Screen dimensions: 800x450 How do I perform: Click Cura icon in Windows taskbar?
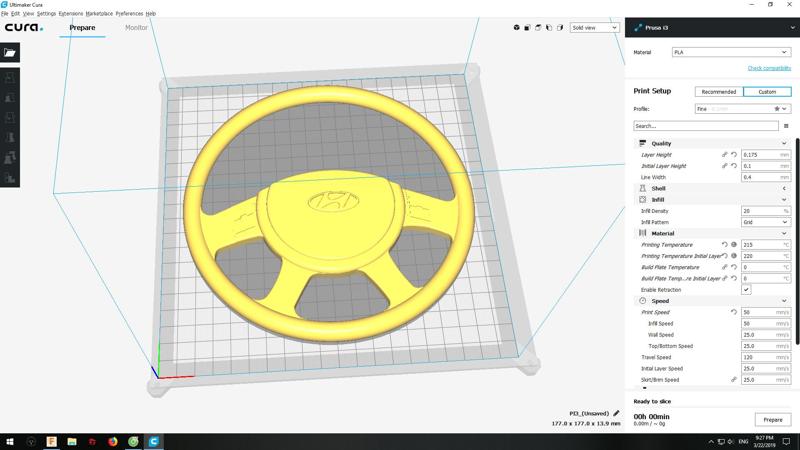(x=154, y=441)
